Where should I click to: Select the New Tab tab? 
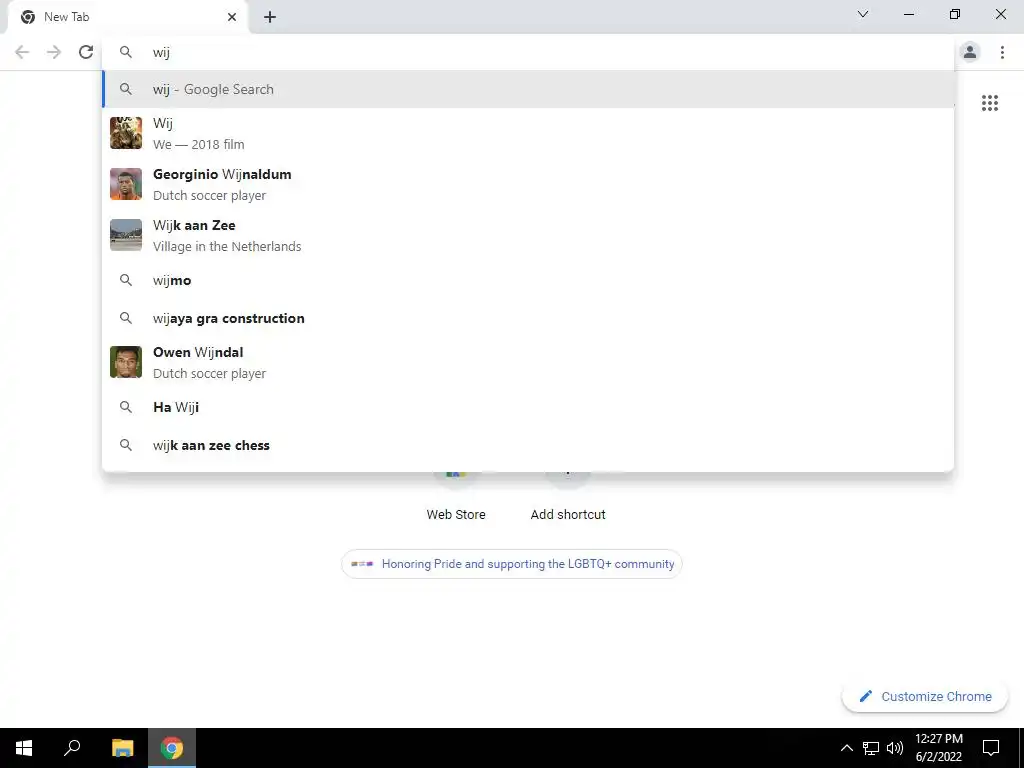point(128,17)
